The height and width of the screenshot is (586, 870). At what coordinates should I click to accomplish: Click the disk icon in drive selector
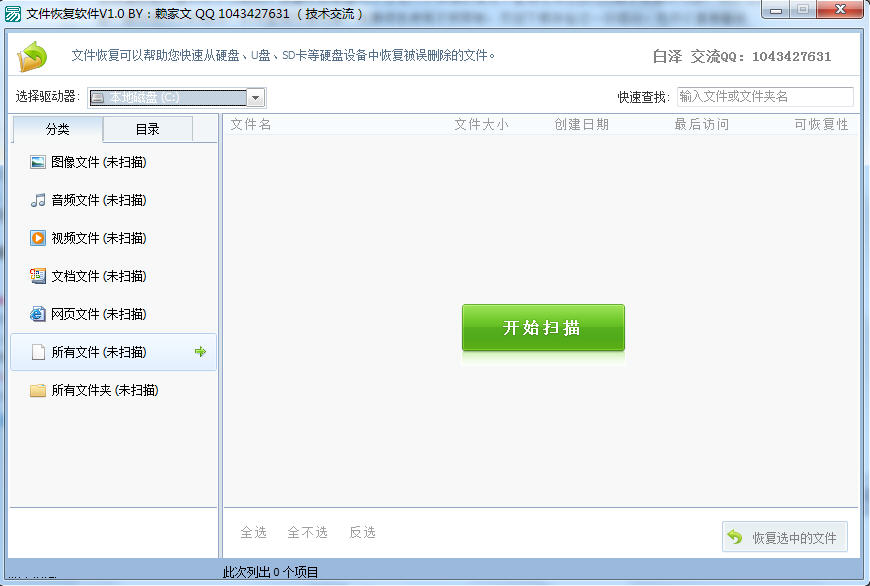(97, 98)
